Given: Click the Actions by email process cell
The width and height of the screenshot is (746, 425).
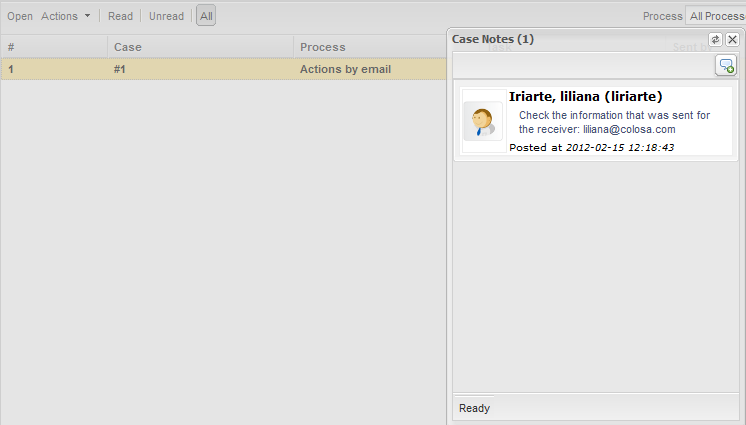Looking at the screenshot, I should click(x=345, y=69).
